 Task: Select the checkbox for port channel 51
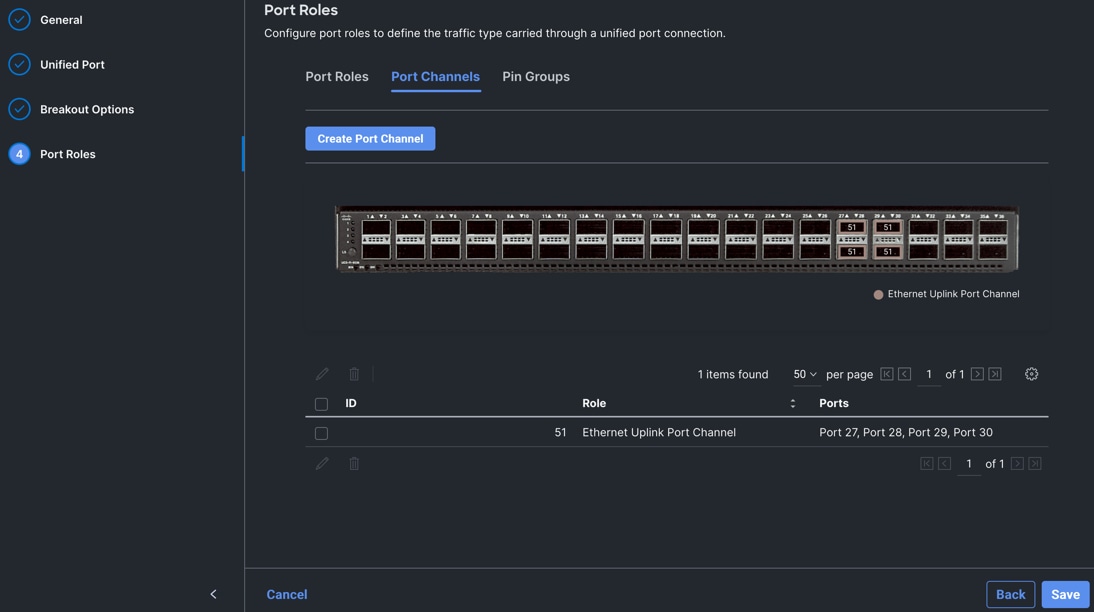321,434
